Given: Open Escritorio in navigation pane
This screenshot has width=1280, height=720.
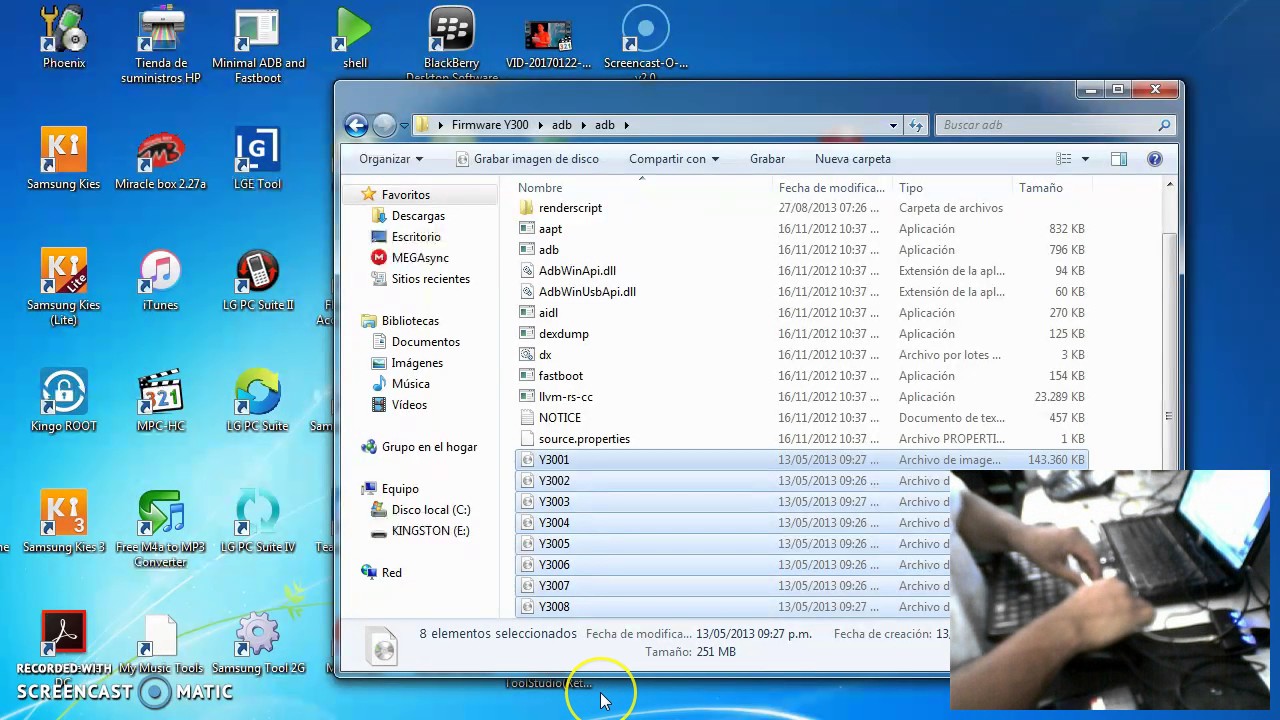Looking at the screenshot, I should coord(416,237).
